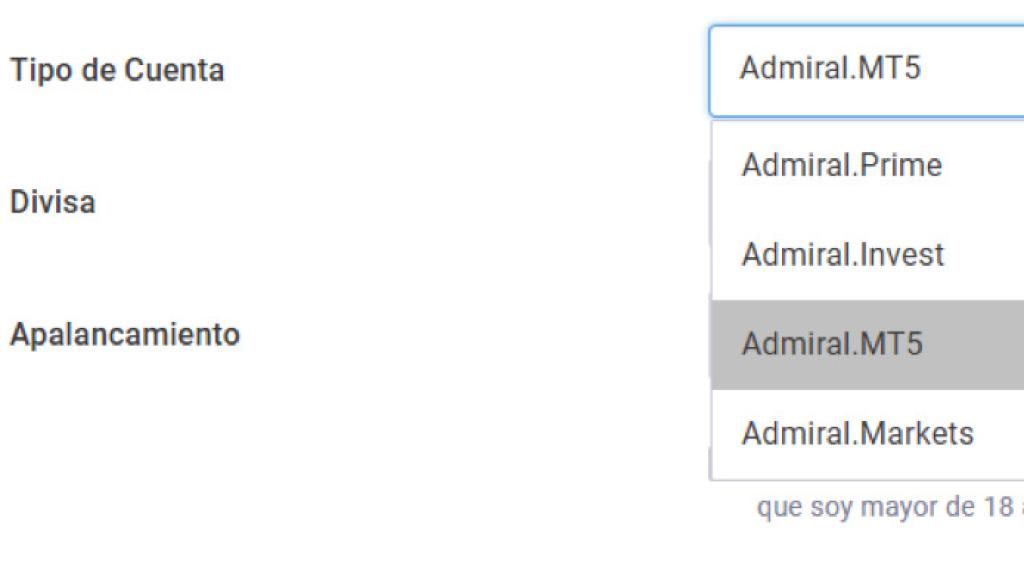This screenshot has width=1024, height=576.
Task: Select Admiral.Markets in the dropdown list
Action: 857,434
